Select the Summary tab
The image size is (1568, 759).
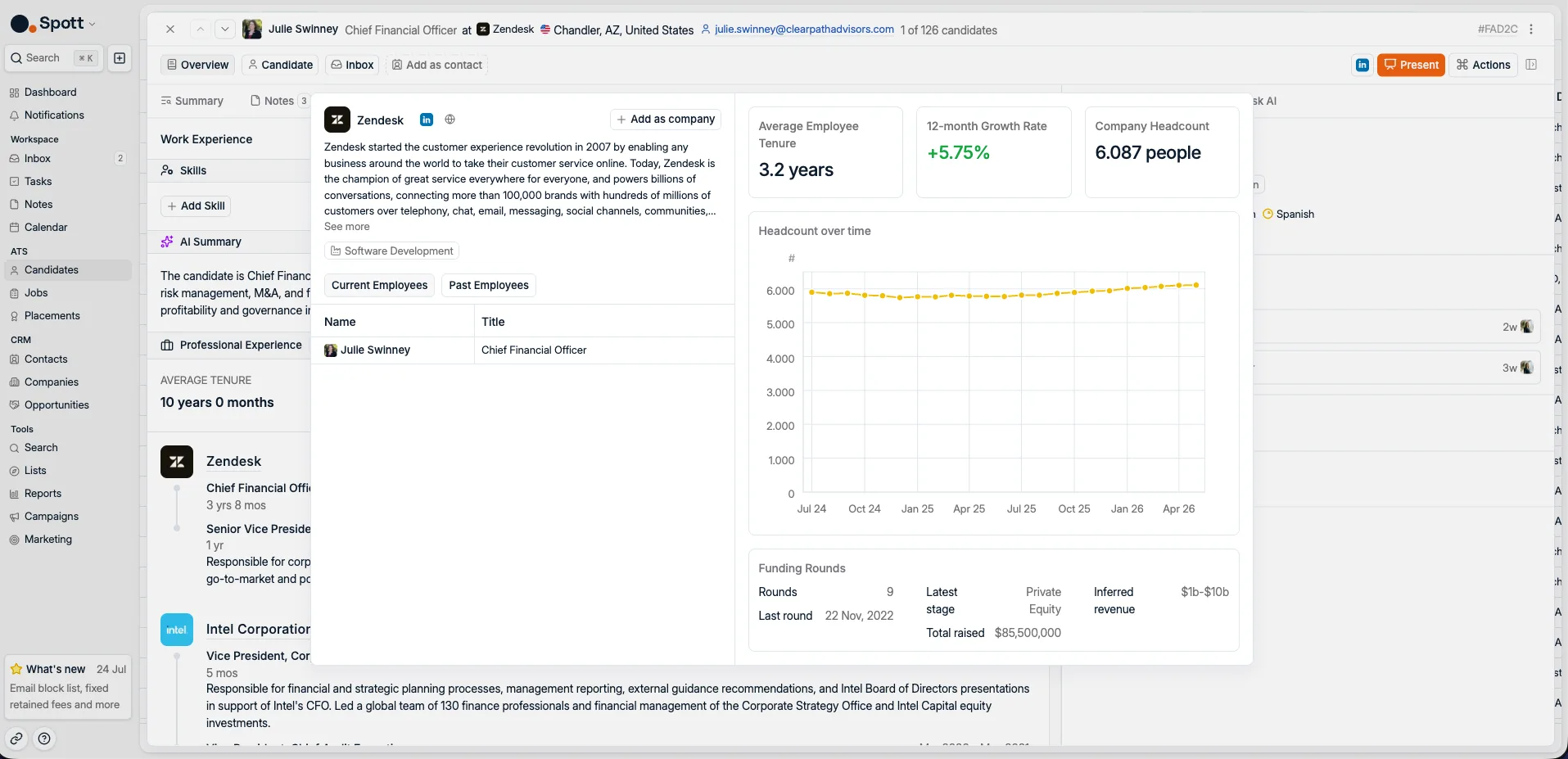192,101
